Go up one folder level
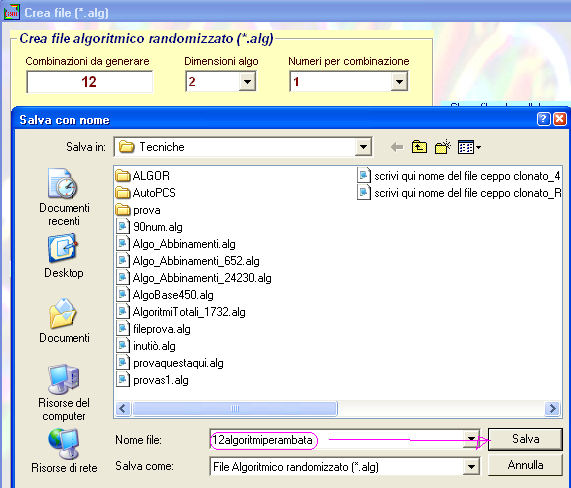The height and width of the screenshot is (488, 571). pos(419,147)
